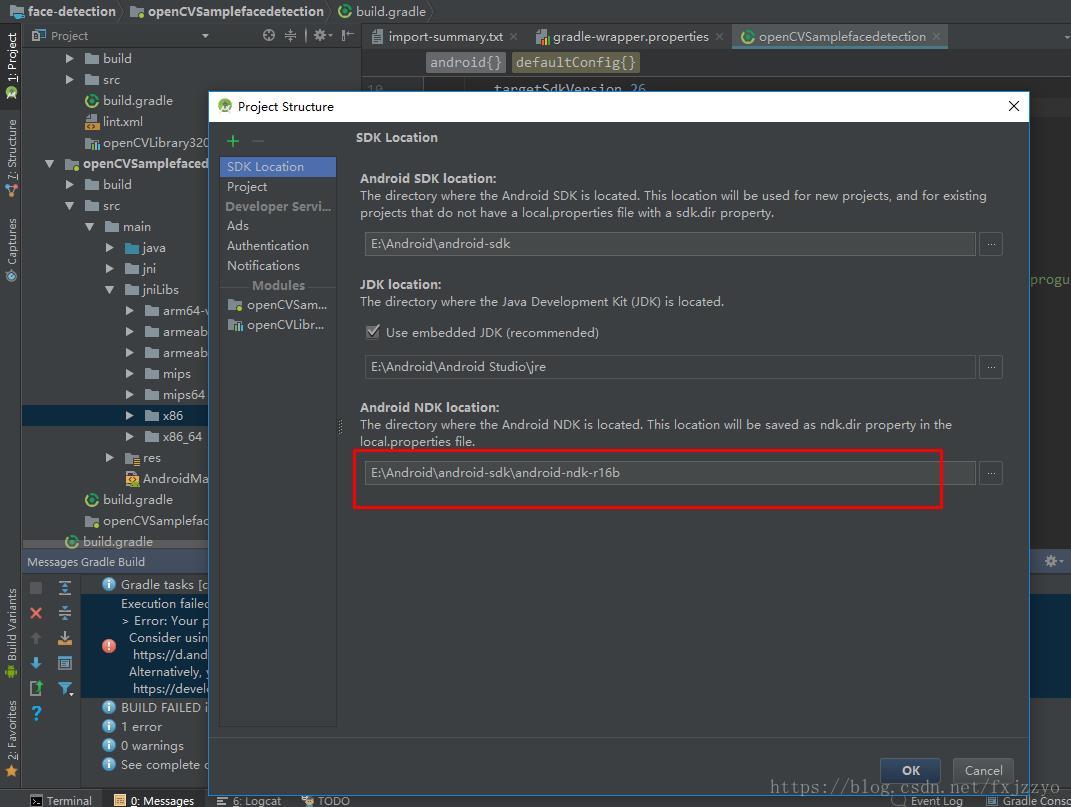
Task: Click OK in Project Structure dialog
Action: click(x=910, y=770)
